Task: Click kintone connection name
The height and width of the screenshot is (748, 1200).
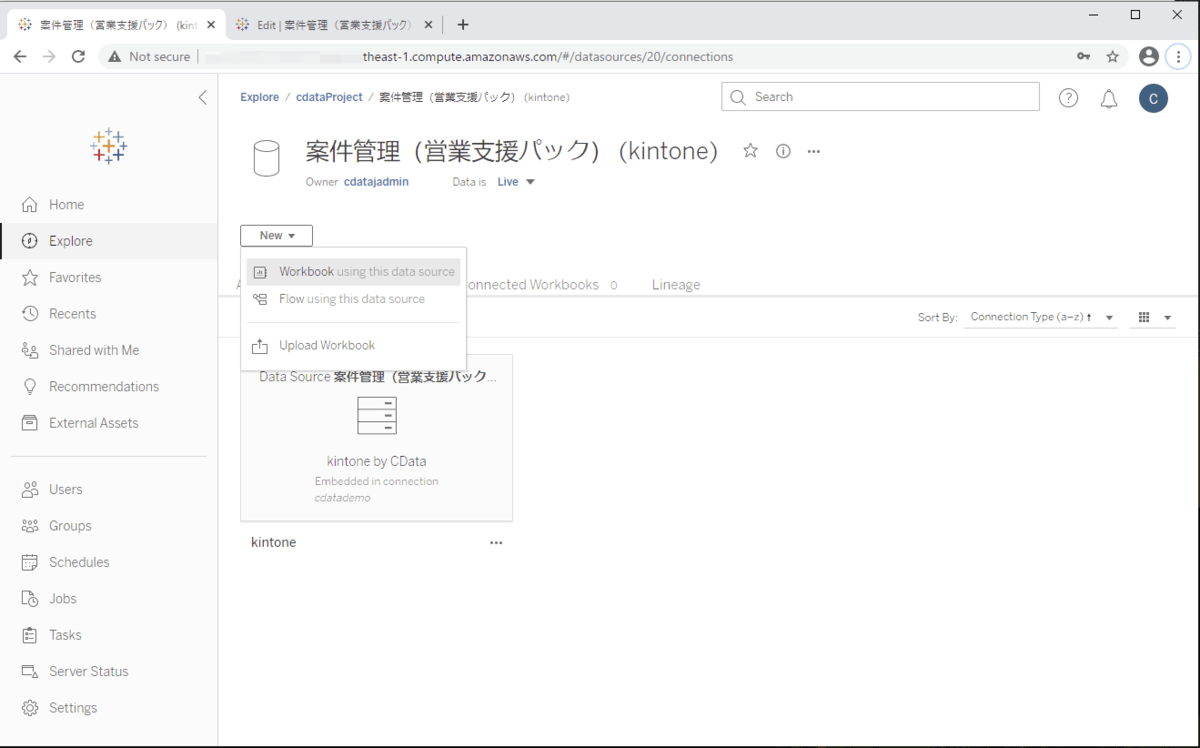Action: click(x=273, y=543)
